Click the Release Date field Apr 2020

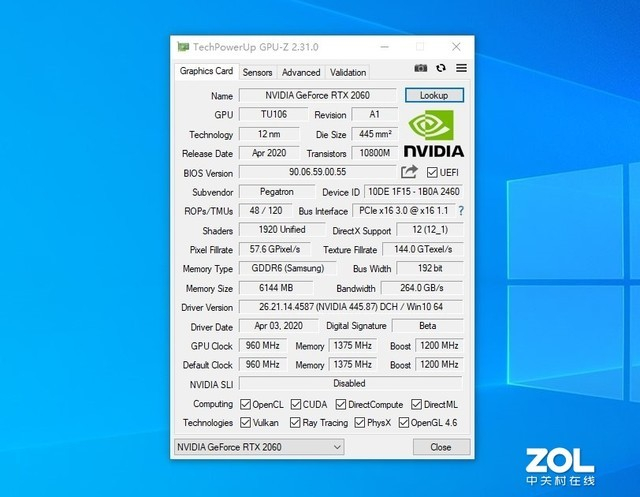(269, 153)
